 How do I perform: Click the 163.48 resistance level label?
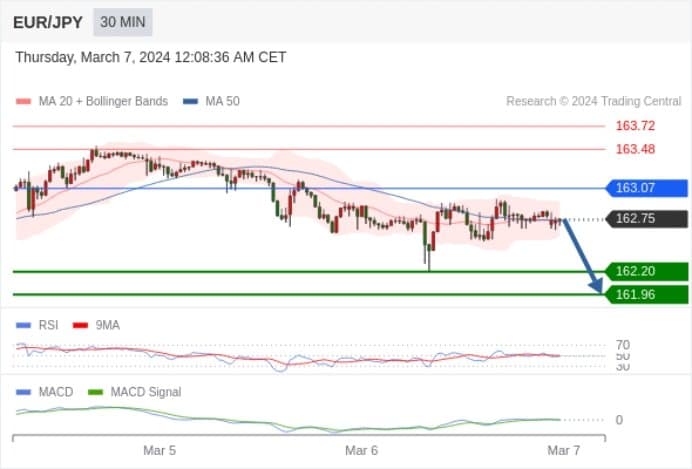click(x=636, y=149)
